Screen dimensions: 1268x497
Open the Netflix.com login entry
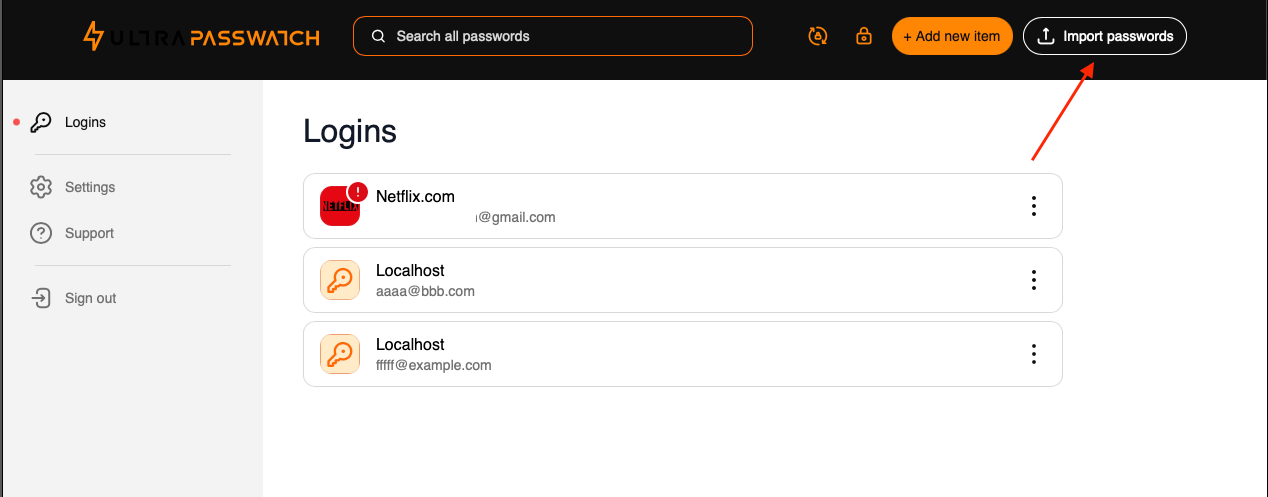pyautogui.click(x=683, y=206)
